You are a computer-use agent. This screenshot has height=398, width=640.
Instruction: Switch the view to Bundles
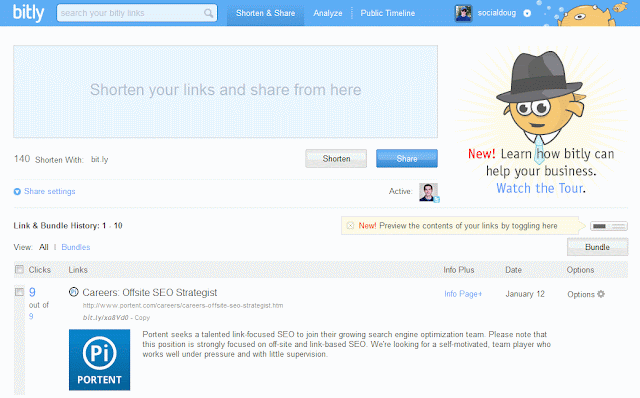click(76, 247)
